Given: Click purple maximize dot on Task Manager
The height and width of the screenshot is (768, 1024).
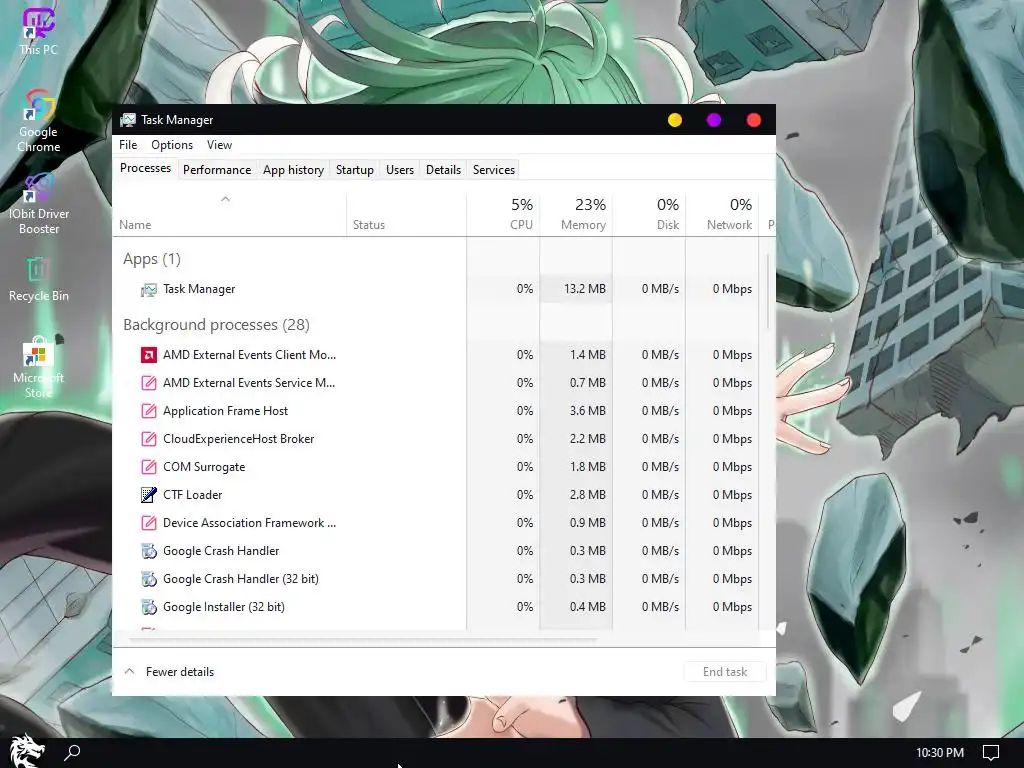Looking at the screenshot, I should (x=714, y=120).
